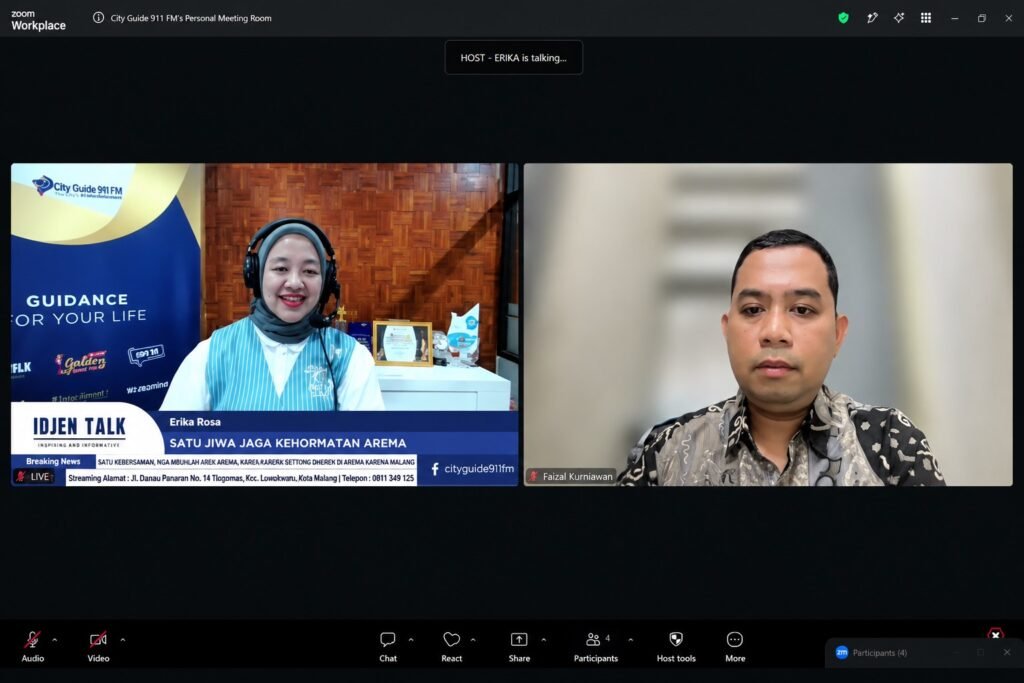Click the red leave icon at bottom right

pos(995,635)
